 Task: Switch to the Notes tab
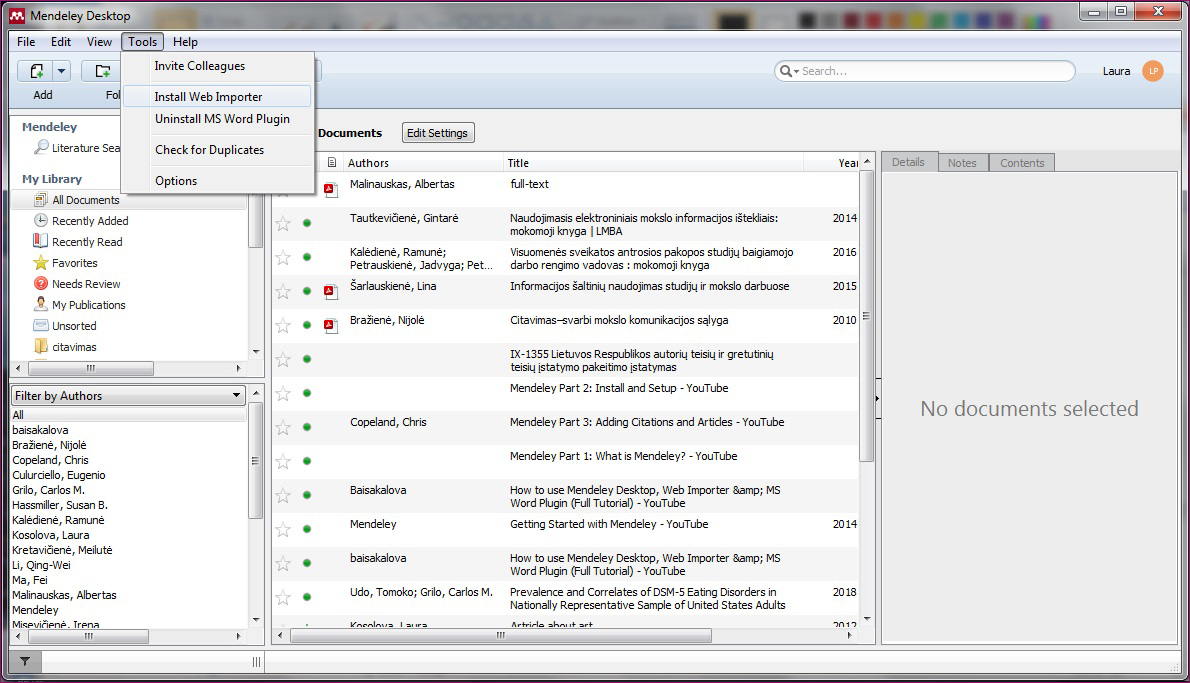point(962,163)
